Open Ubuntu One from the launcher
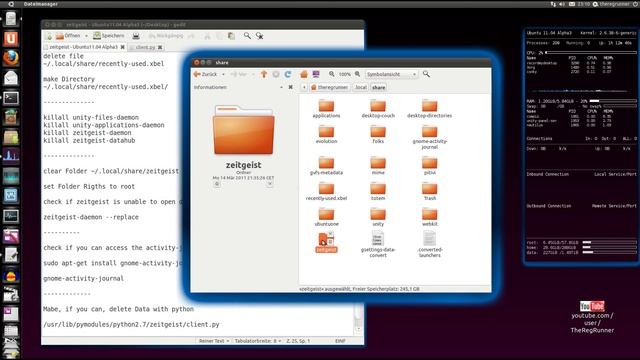Image resolution: width=640 pixels, height=360 pixels. coord(11,38)
